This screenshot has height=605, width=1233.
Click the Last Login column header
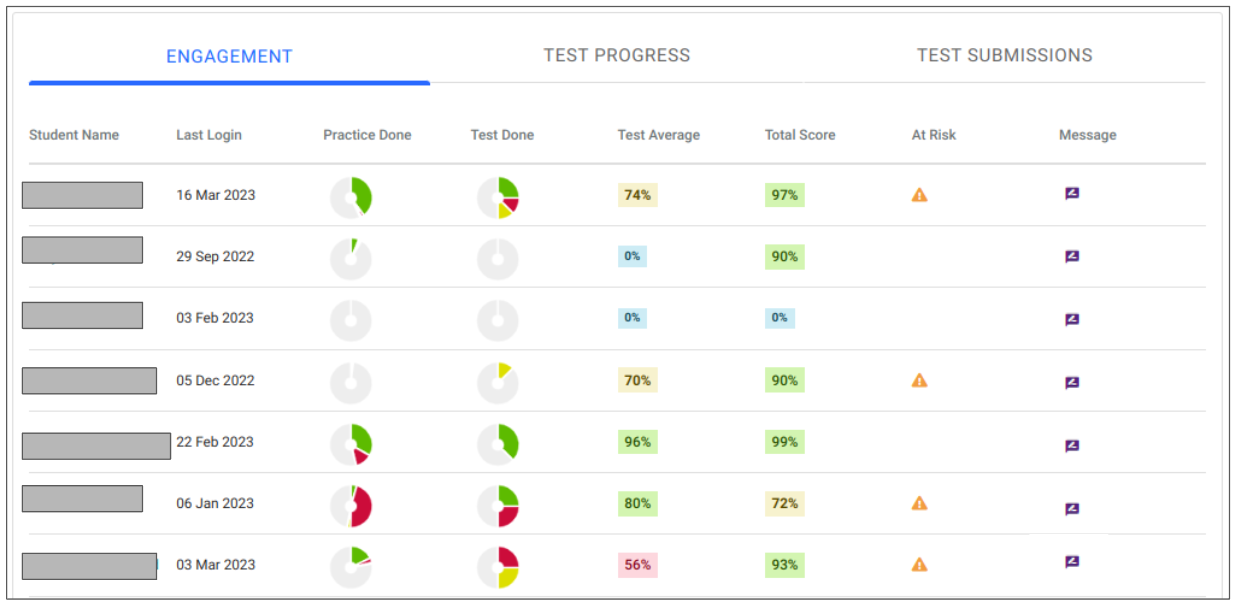[209, 135]
